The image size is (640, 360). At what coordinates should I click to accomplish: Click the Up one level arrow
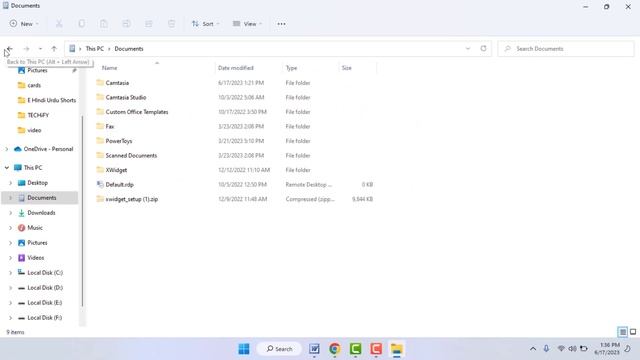(54, 49)
